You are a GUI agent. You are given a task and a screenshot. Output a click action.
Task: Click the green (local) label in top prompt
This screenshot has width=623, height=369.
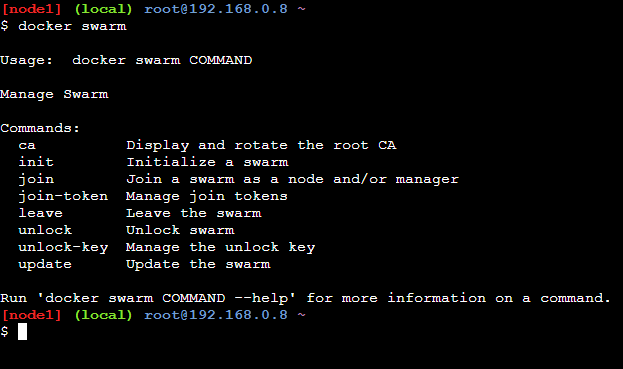pyautogui.click(x=103, y=9)
